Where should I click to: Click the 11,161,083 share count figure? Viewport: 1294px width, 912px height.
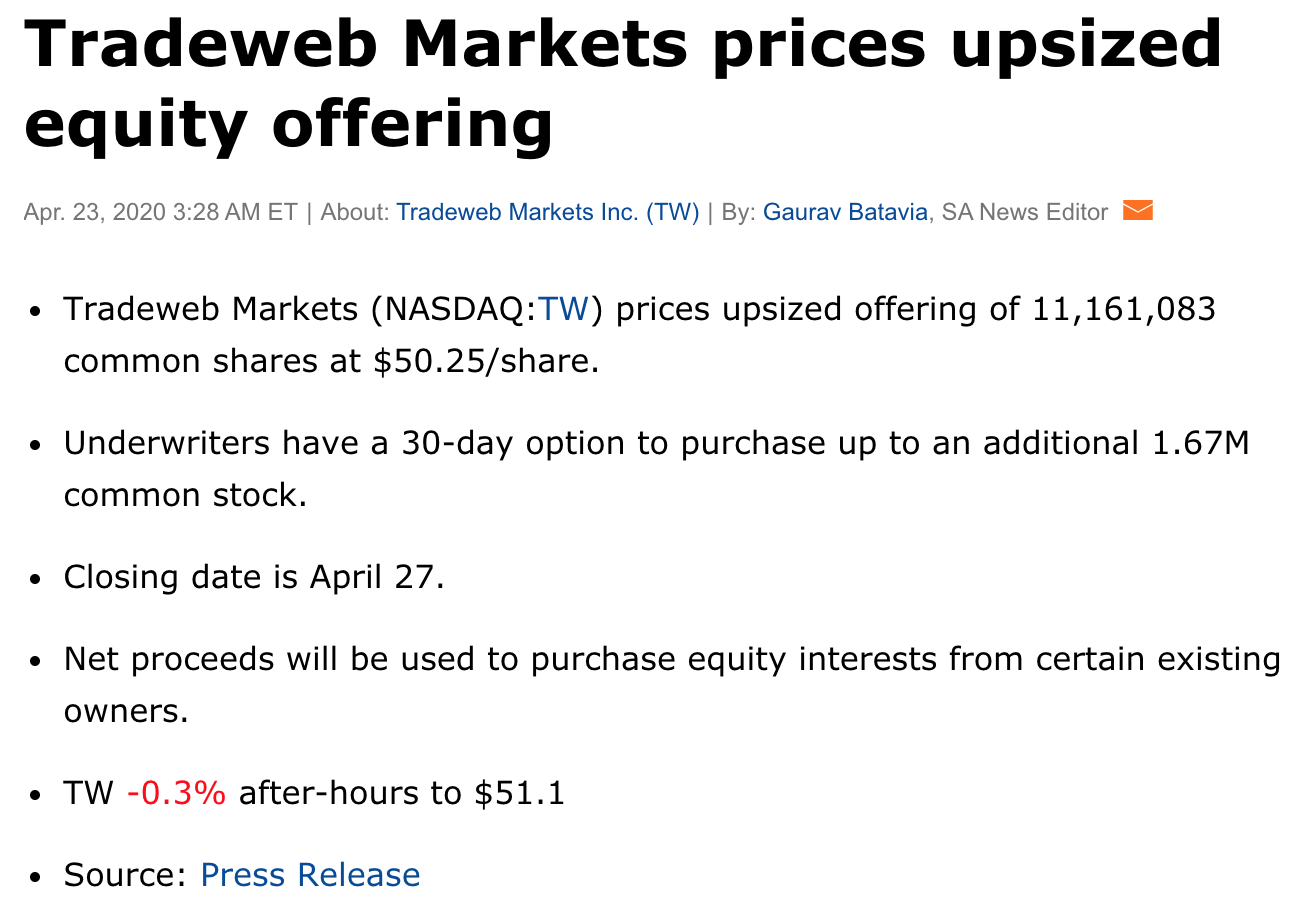(x=1123, y=309)
